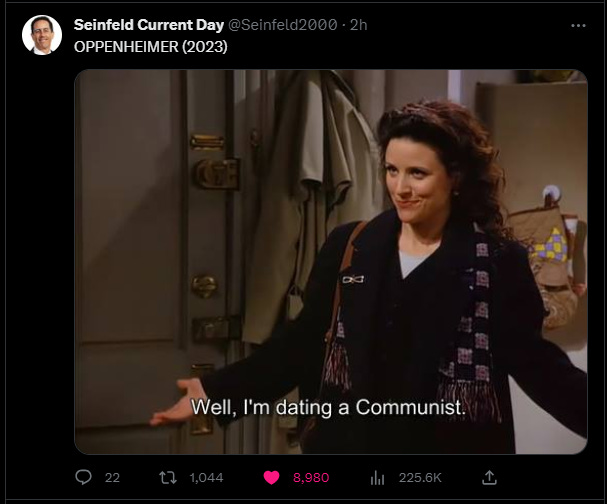
Task: Click the share upload arrow icon
Action: click(489, 477)
